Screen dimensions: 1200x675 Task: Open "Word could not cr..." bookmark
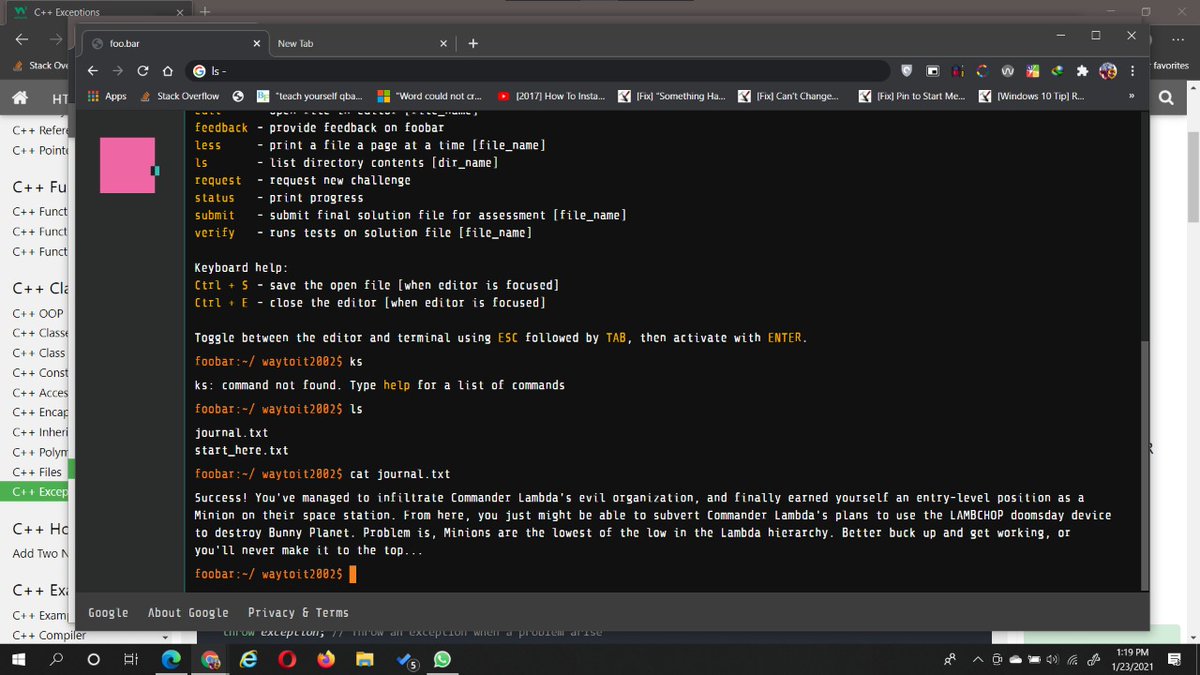[429, 96]
